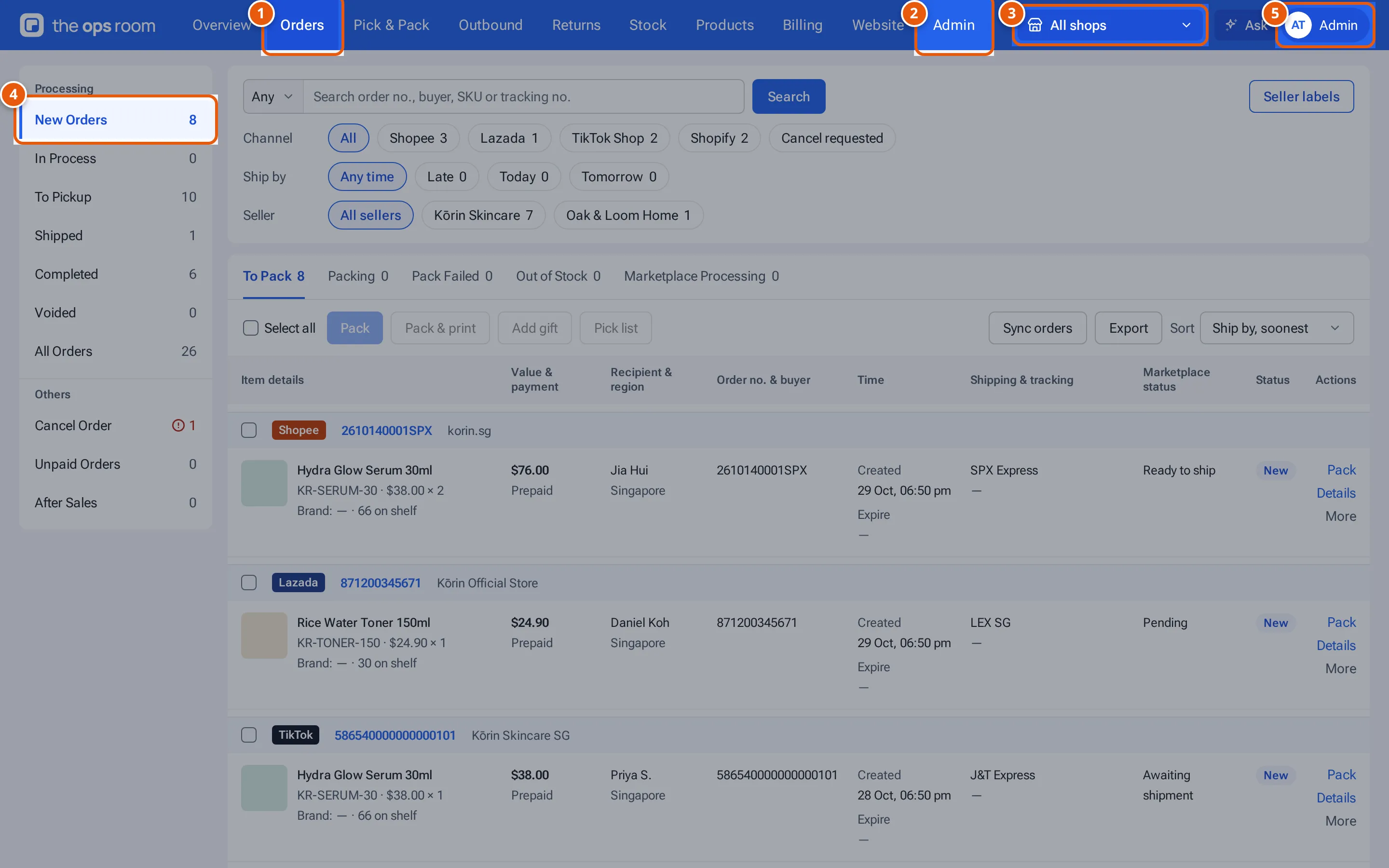This screenshot has width=1389, height=868.
Task: Open order link 871200345671
Action: pos(381,583)
